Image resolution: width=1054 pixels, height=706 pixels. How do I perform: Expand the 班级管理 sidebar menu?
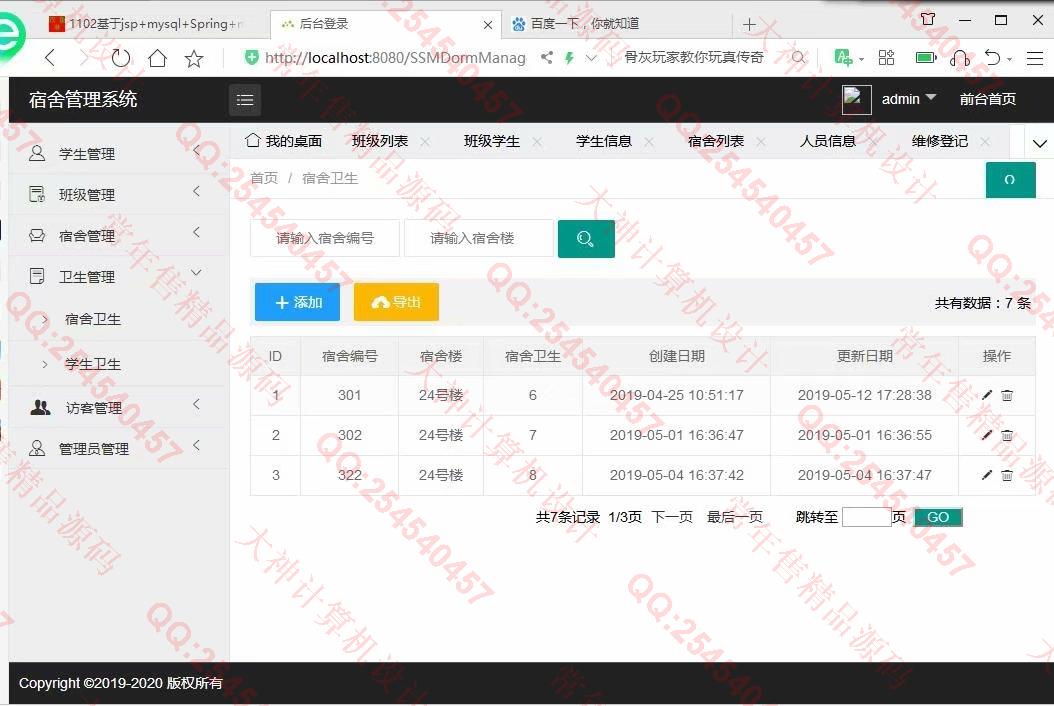tap(119, 195)
